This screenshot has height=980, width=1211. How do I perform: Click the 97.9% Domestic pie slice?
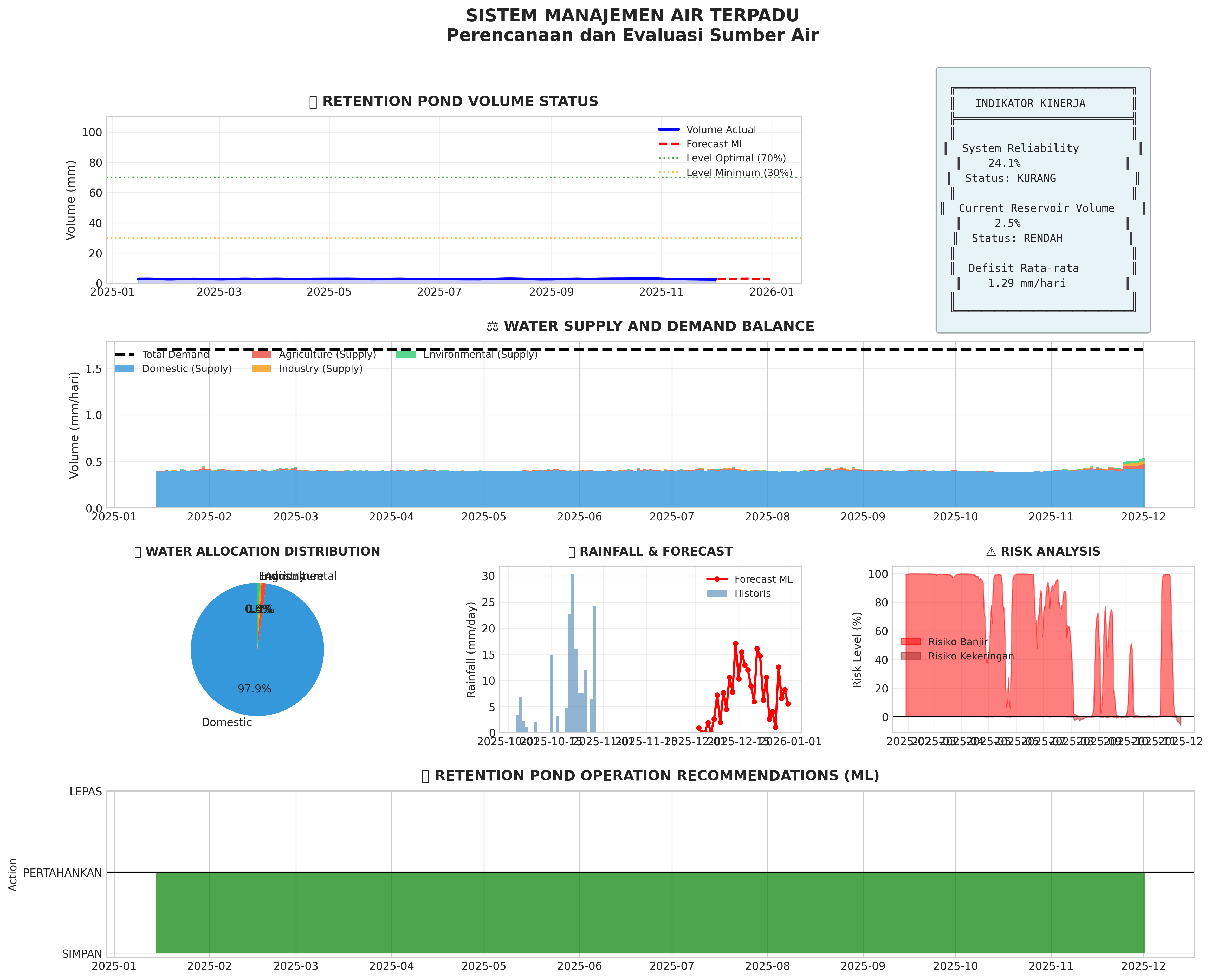tap(255, 677)
